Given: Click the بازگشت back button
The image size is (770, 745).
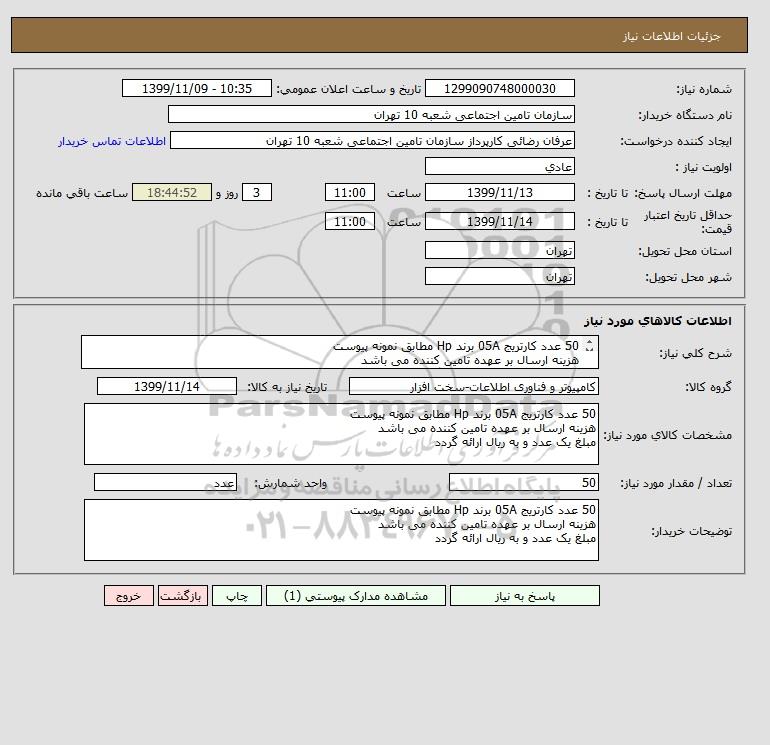Looking at the screenshot, I should 183,596.
